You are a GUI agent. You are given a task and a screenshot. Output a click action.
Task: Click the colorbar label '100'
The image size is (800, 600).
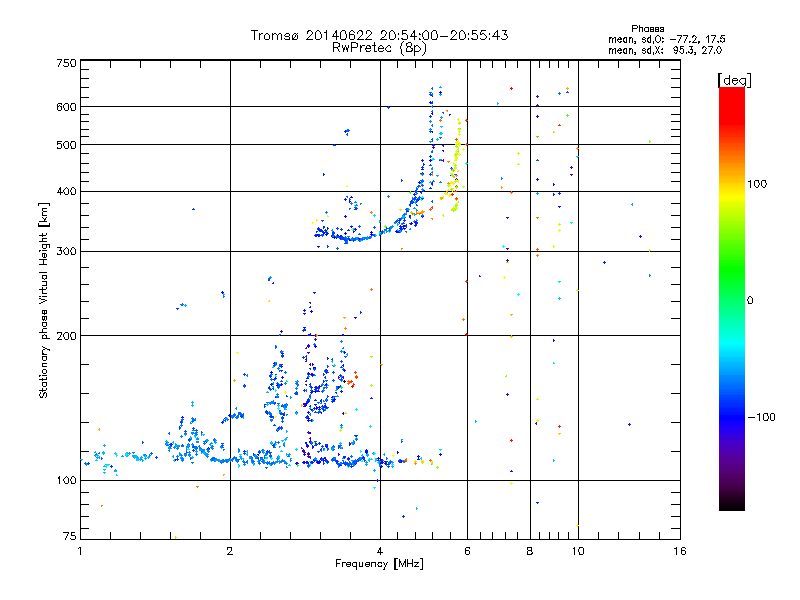[x=757, y=184]
